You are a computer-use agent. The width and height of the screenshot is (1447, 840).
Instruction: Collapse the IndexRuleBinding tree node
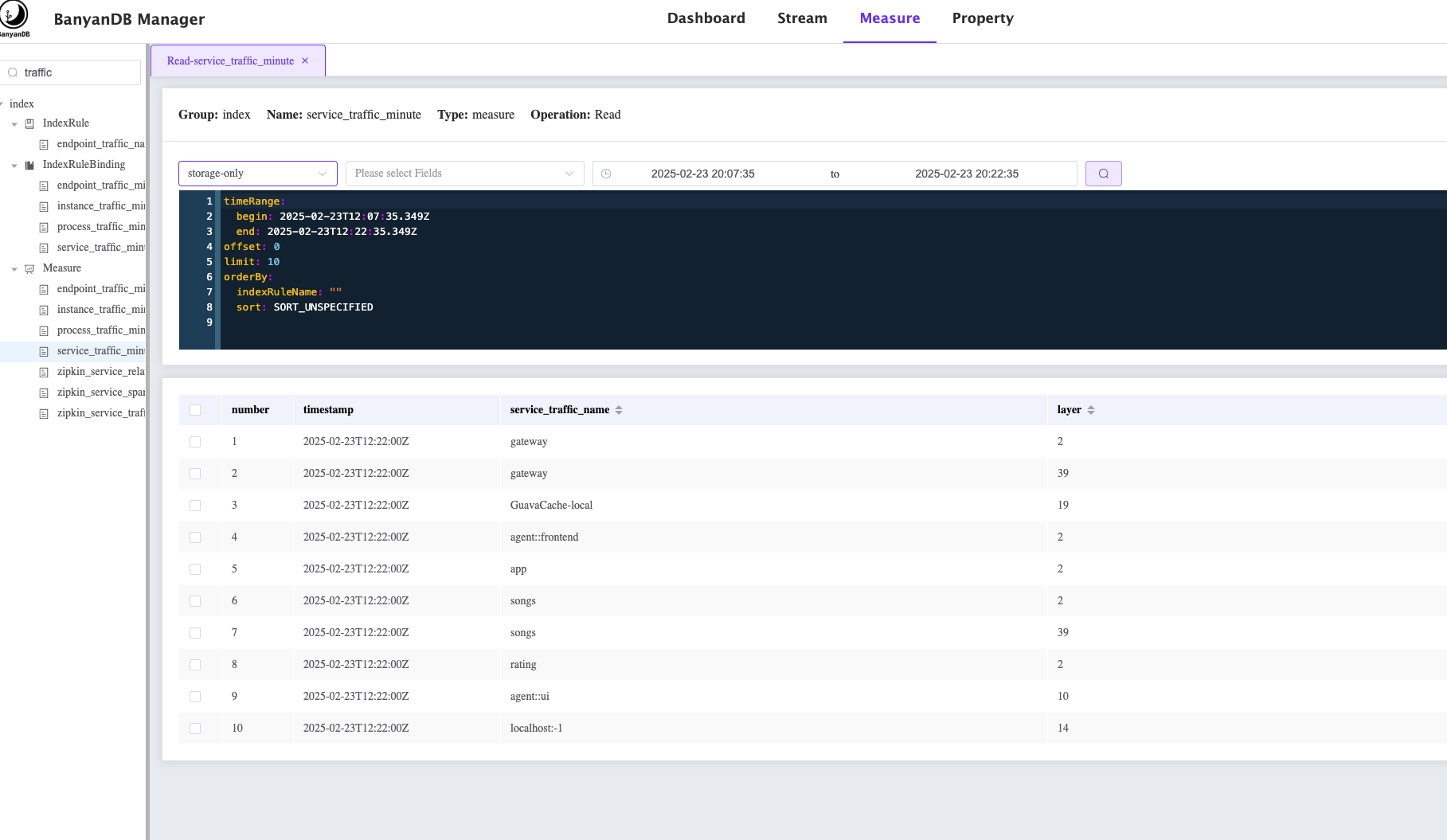click(14, 166)
